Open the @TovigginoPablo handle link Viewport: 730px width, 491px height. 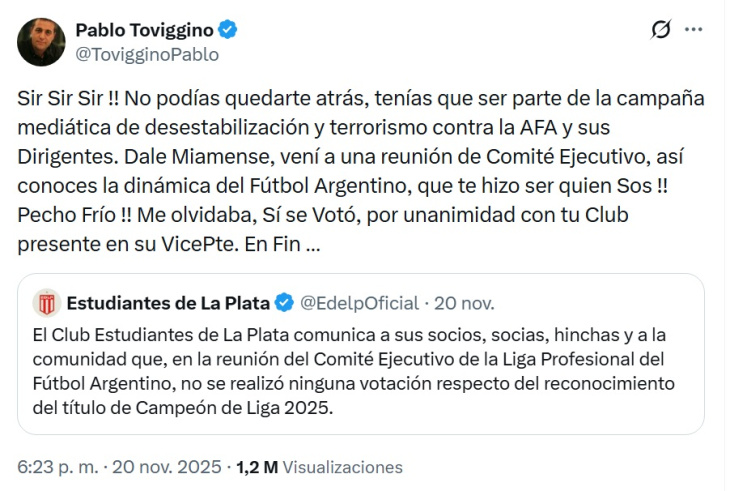click(x=147, y=55)
